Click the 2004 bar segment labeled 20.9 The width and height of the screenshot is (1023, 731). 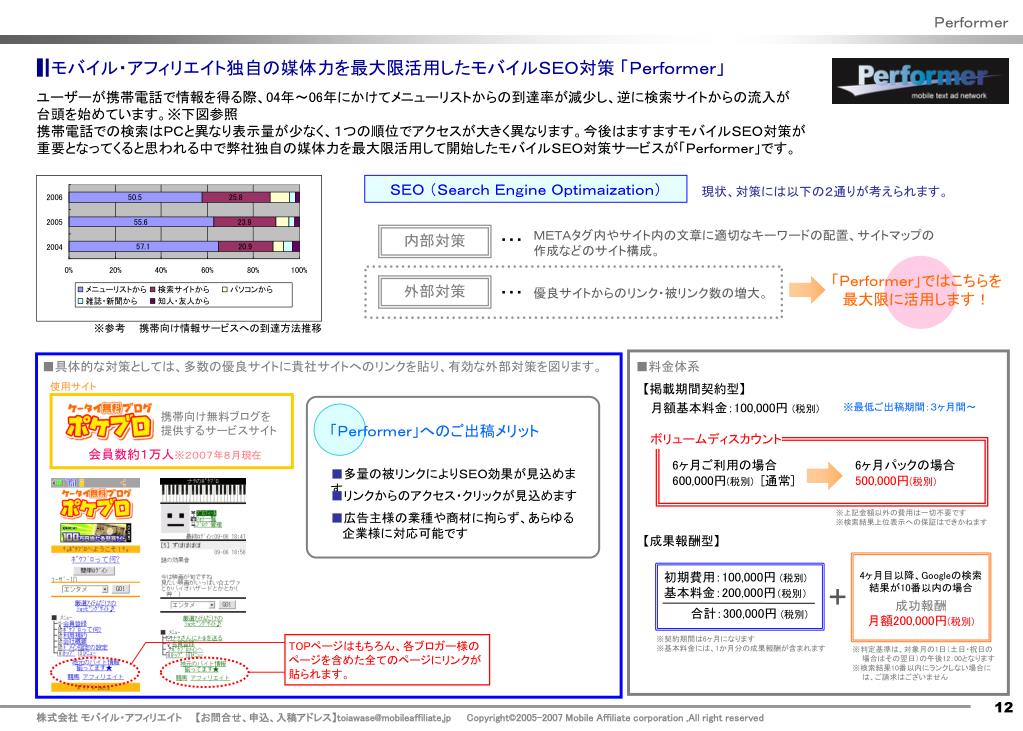click(245, 247)
